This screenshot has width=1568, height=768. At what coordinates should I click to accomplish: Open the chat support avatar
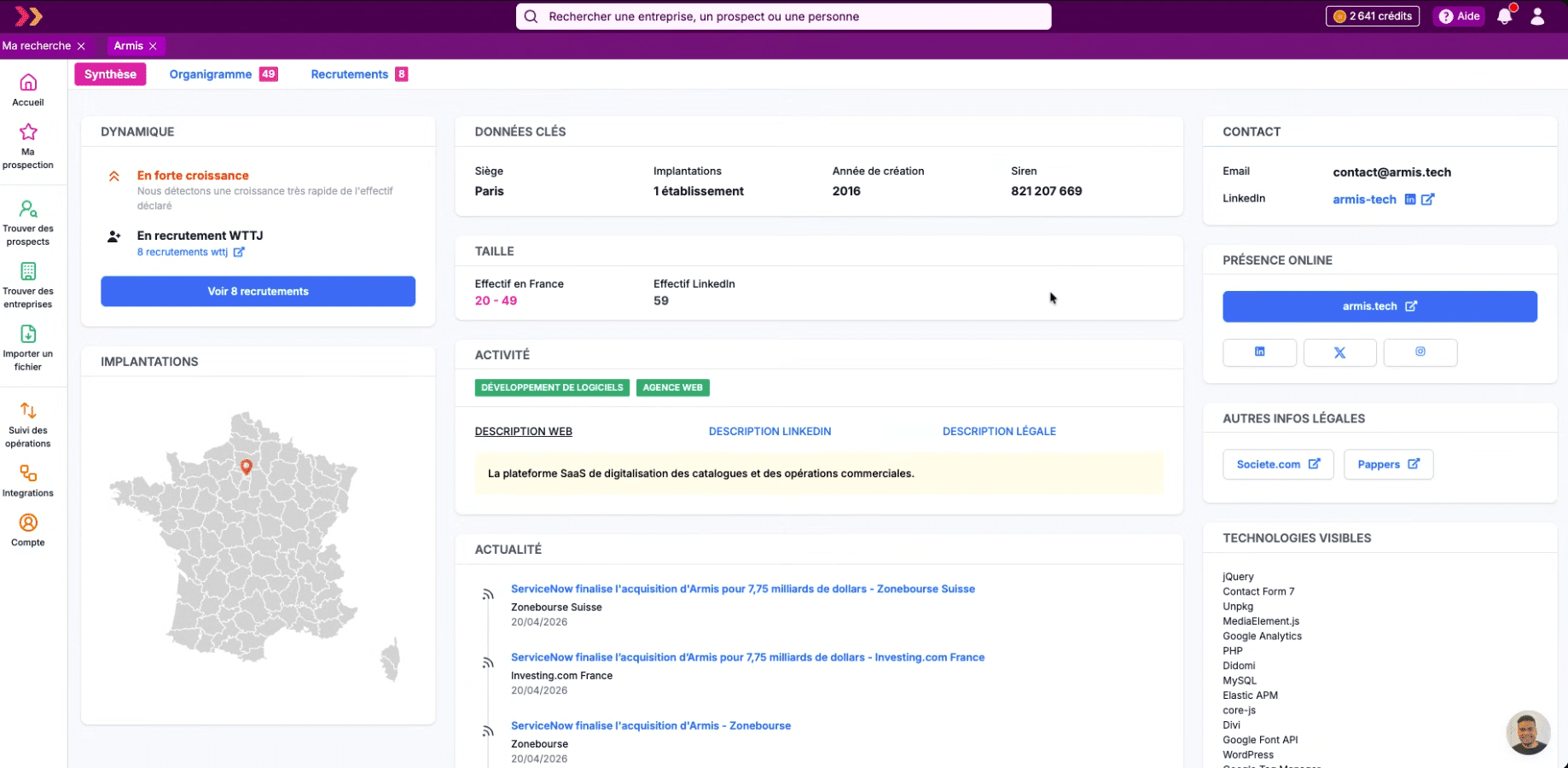coord(1528,732)
